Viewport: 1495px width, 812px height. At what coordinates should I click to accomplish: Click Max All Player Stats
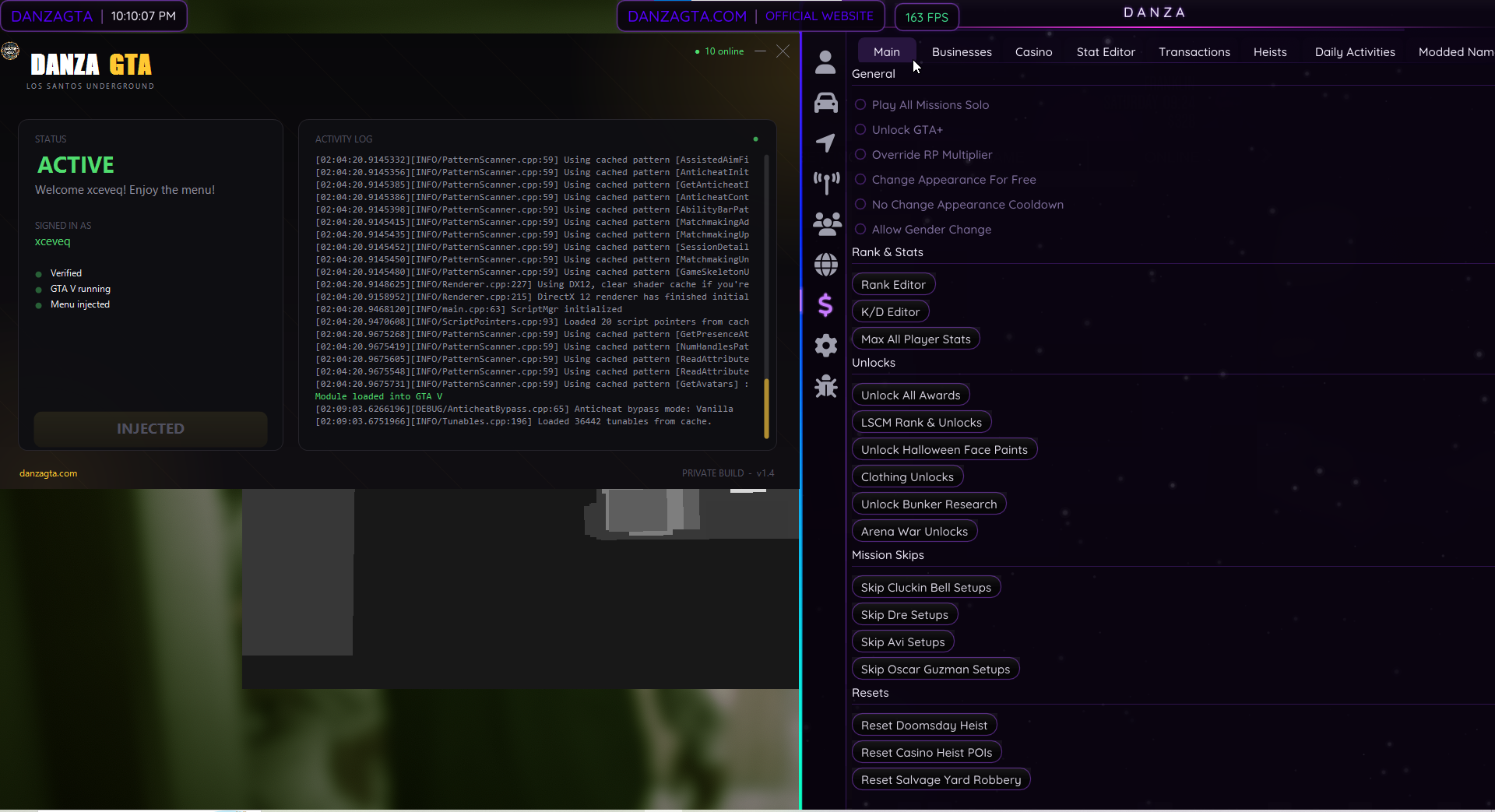click(916, 339)
